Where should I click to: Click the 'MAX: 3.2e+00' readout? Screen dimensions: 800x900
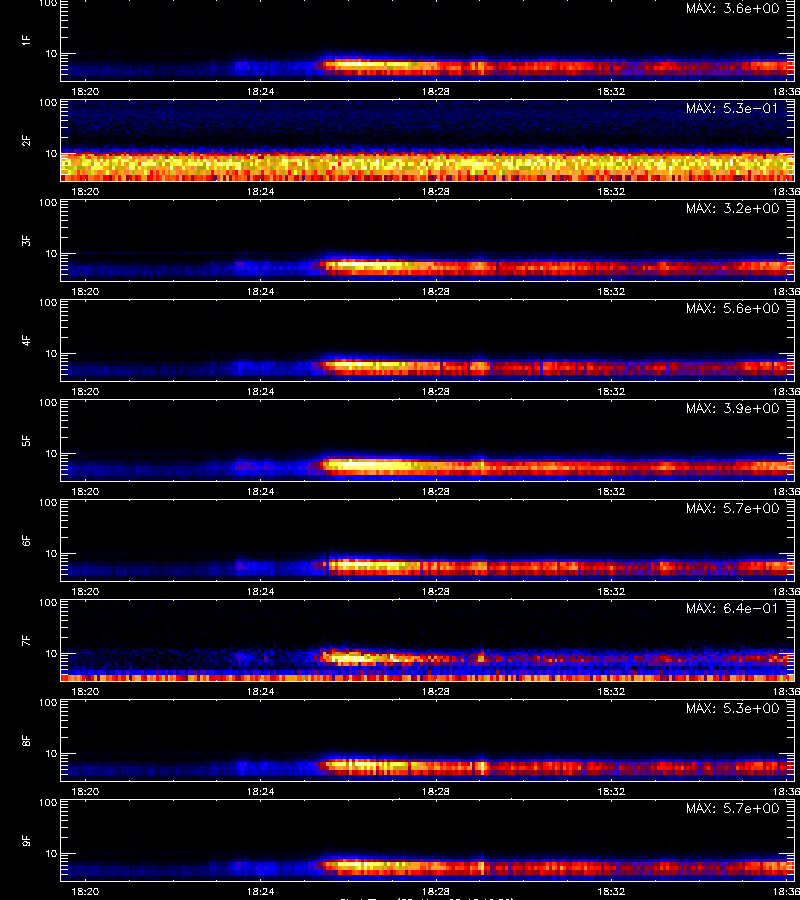[733, 208]
